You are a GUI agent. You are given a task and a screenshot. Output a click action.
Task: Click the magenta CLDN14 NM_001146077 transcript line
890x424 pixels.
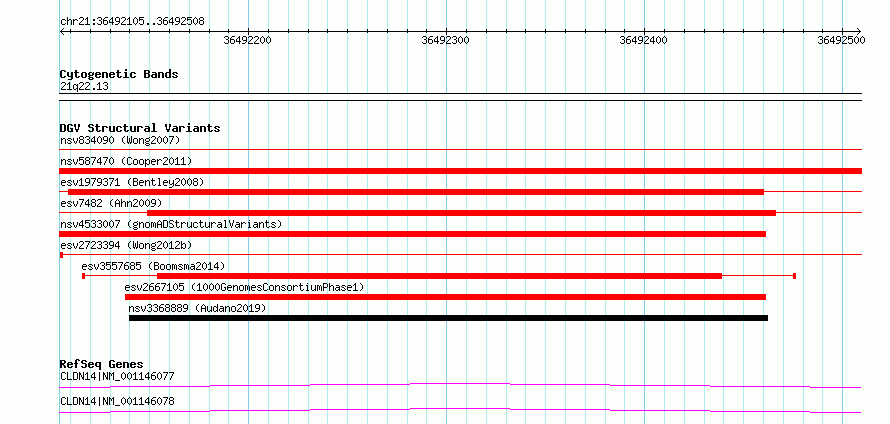[461, 385]
